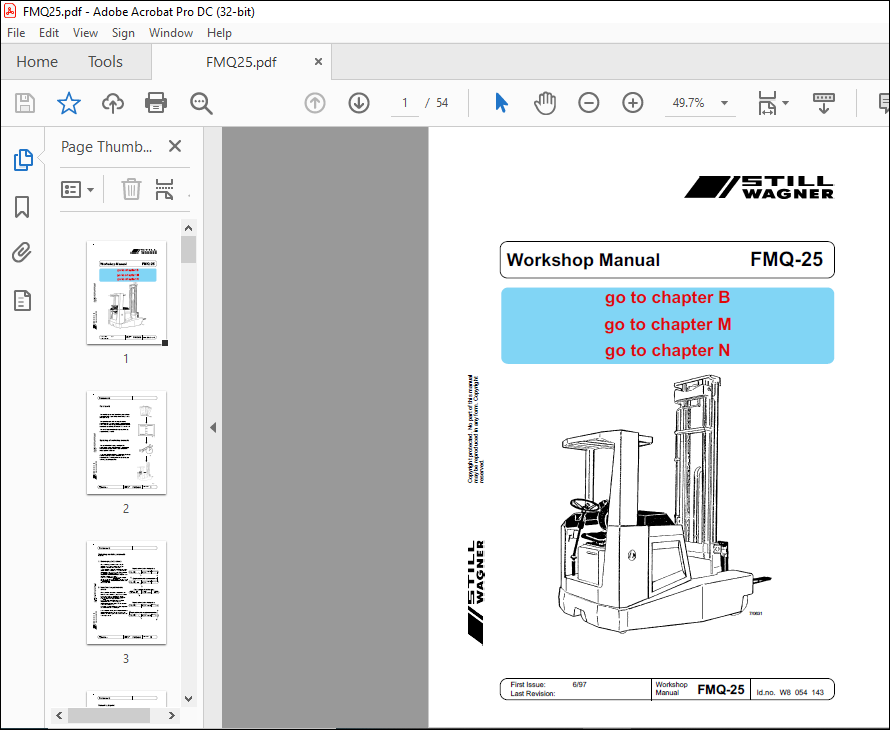Add file to starred favorites

[69, 103]
